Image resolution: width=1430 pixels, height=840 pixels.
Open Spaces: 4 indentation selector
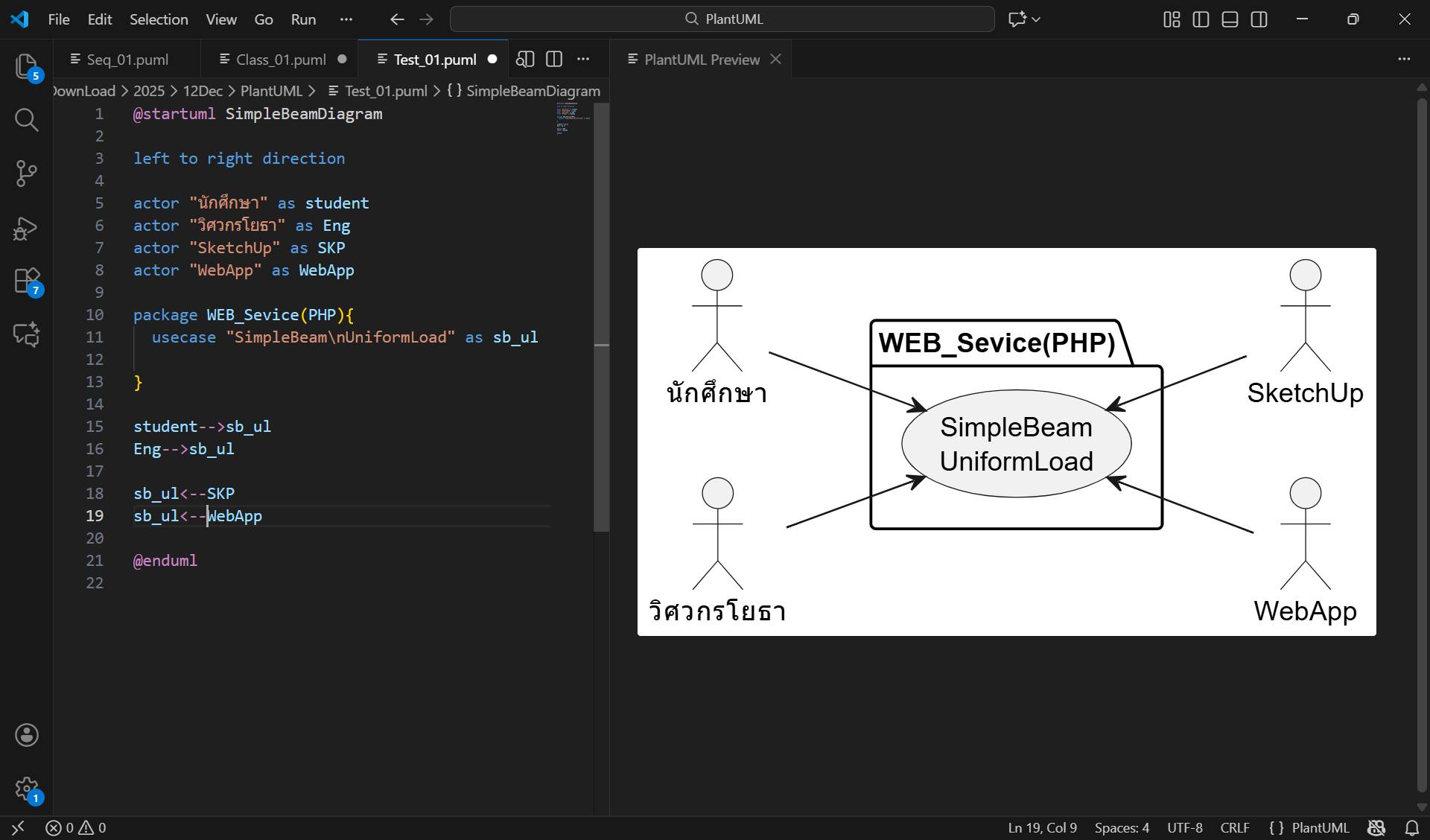click(1122, 828)
